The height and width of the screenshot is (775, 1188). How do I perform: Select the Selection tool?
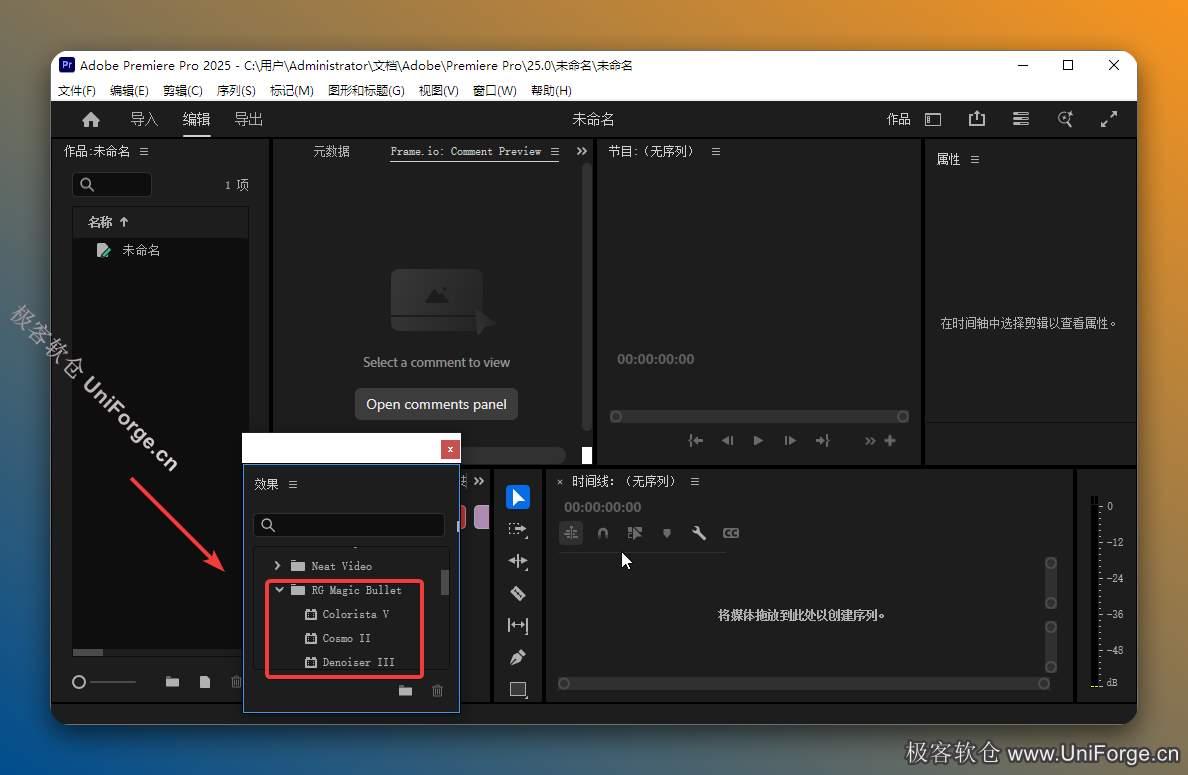pyautogui.click(x=517, y=497)
